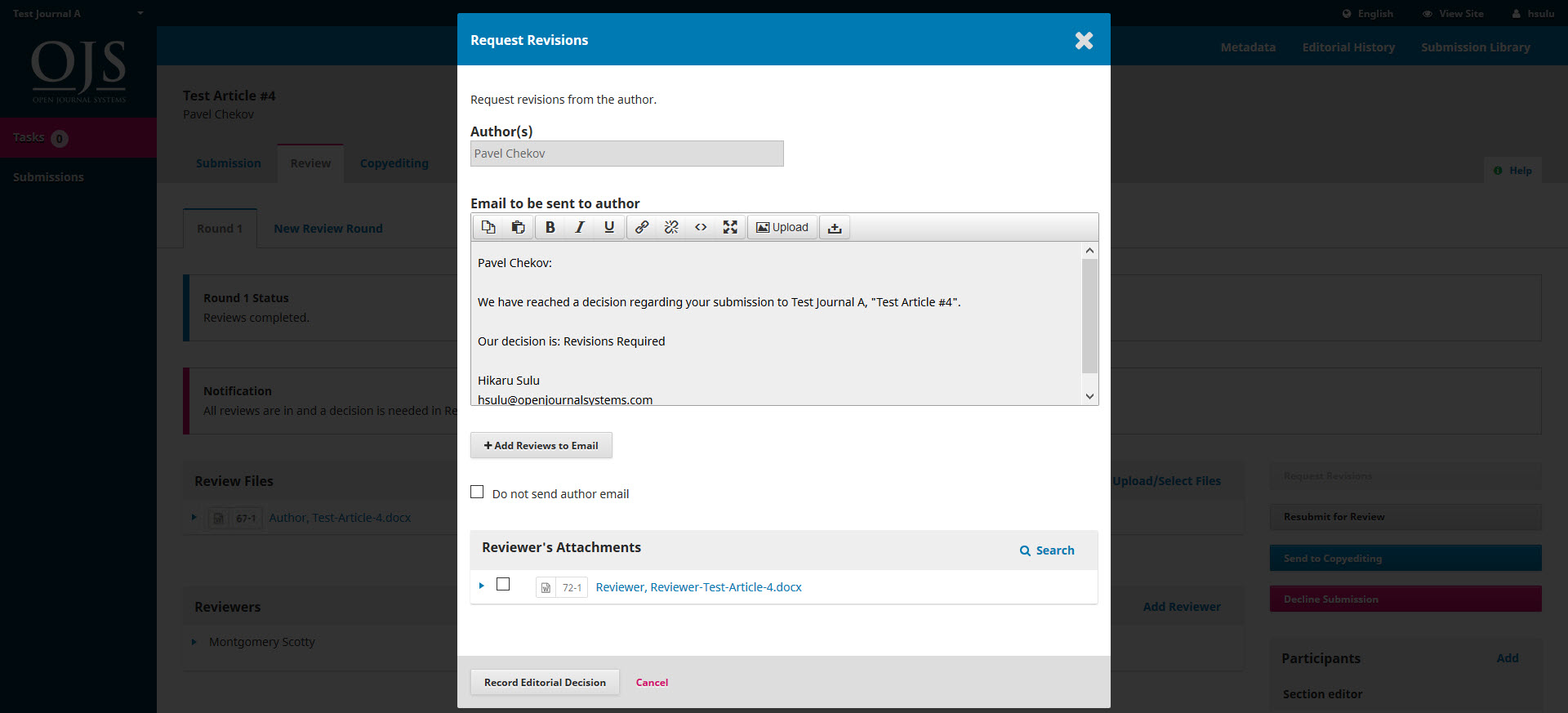Expand the Reviewer-Test-Article-4.docx attachment row
The height and width of the screenshot is (713, 1568).
(481, 586)
